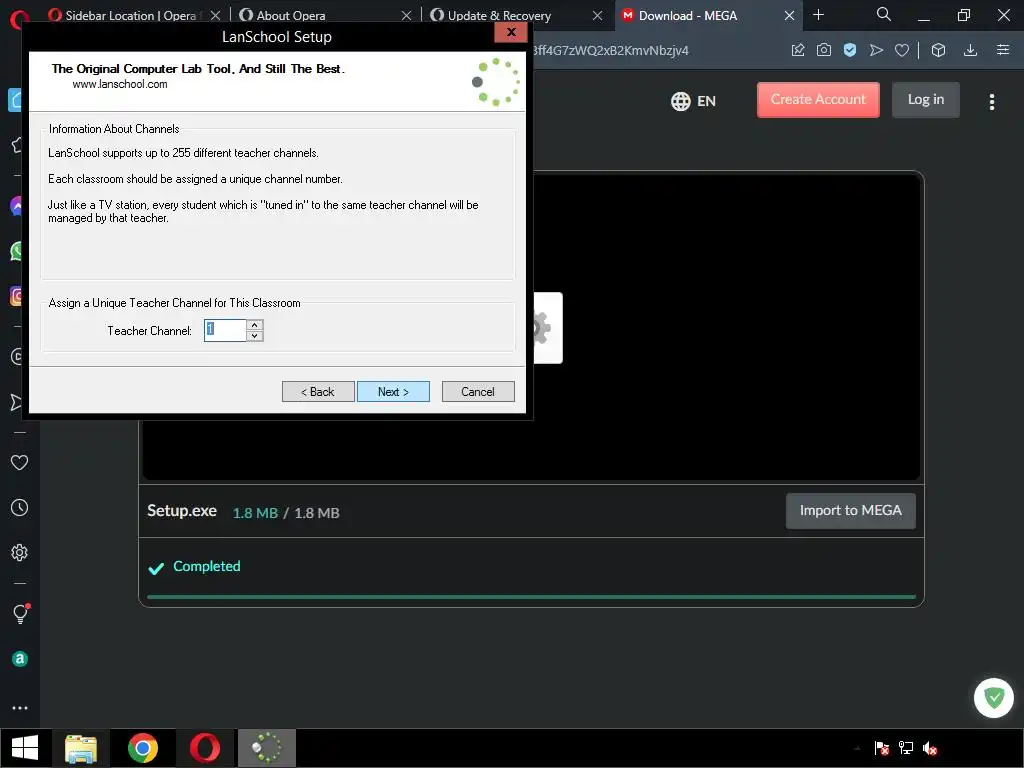Open Opera sidebar Bookmarks heart
The height and width of the screenshot is (768, 1024).
pos(20,462)
